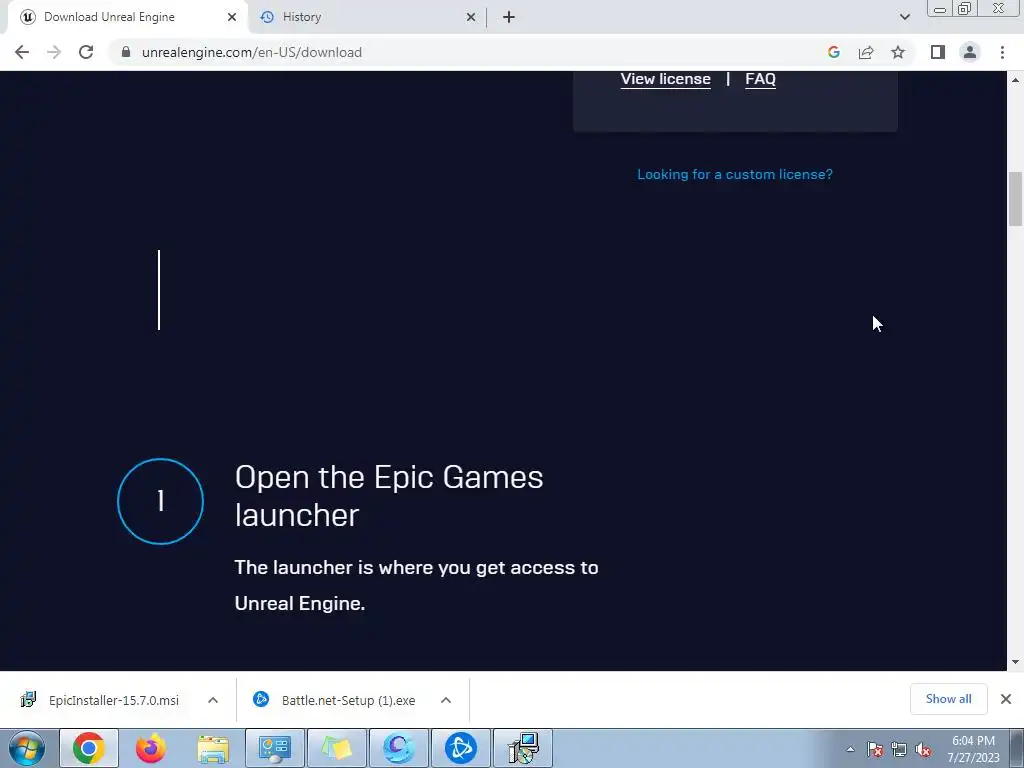Viewport: 1024px width, 768px height.
Task: Expand options for the EpicInstaller-15.7.0.msi download
Action: point(213,700)
